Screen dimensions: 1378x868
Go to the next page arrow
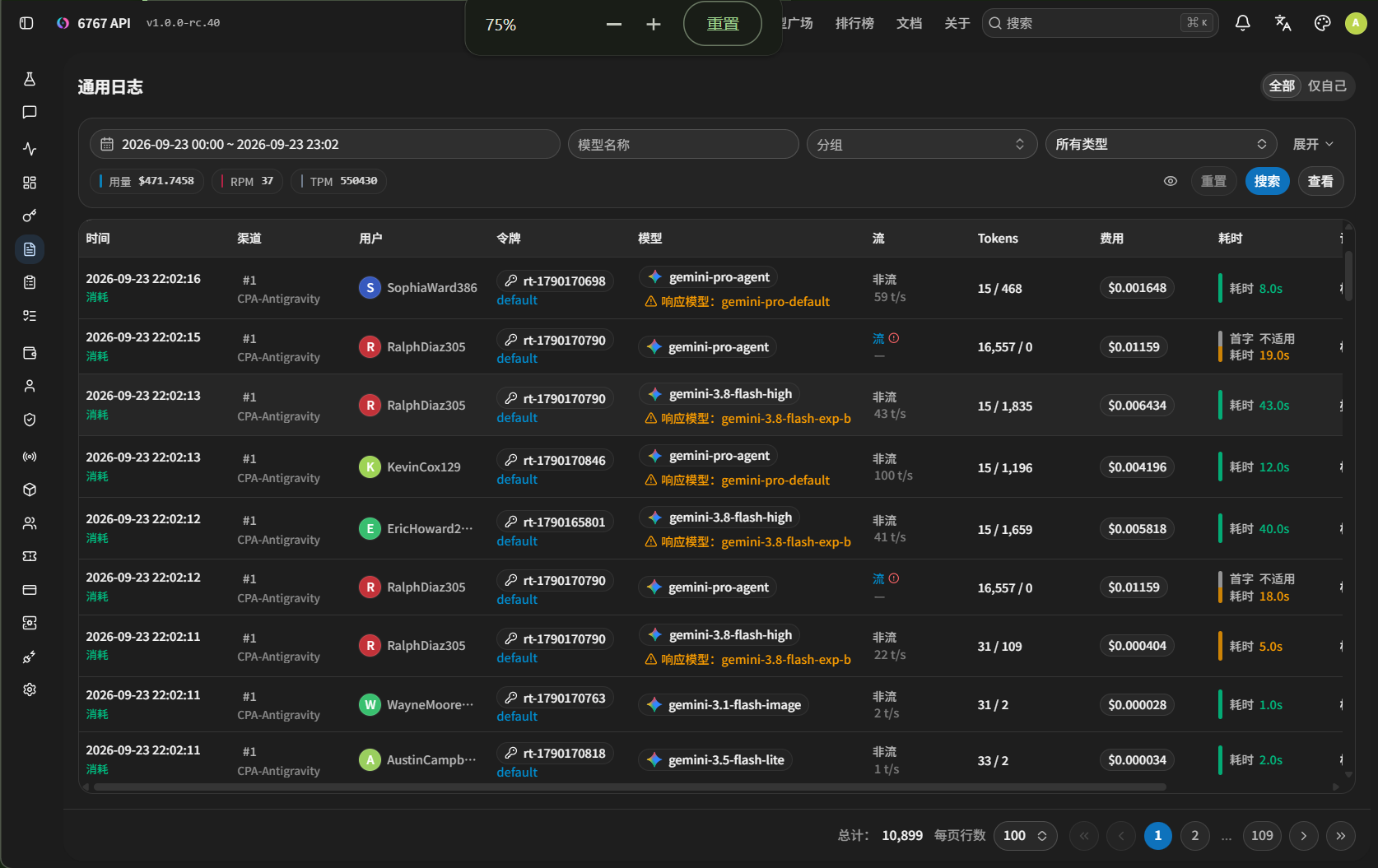tap(1304, 836)
